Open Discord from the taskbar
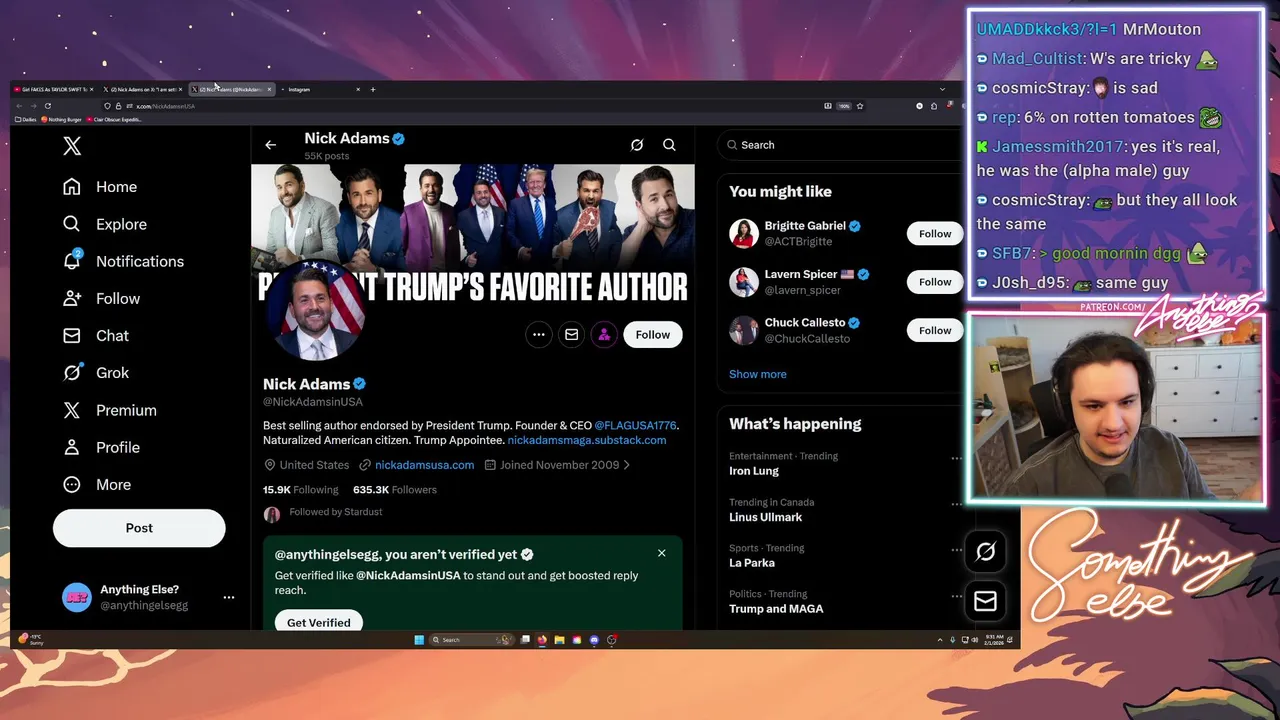Screen dimensions: 1280x720 pos(594,640)
